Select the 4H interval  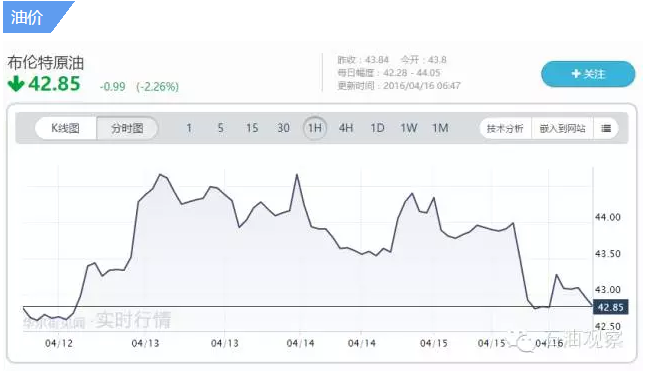346,128
